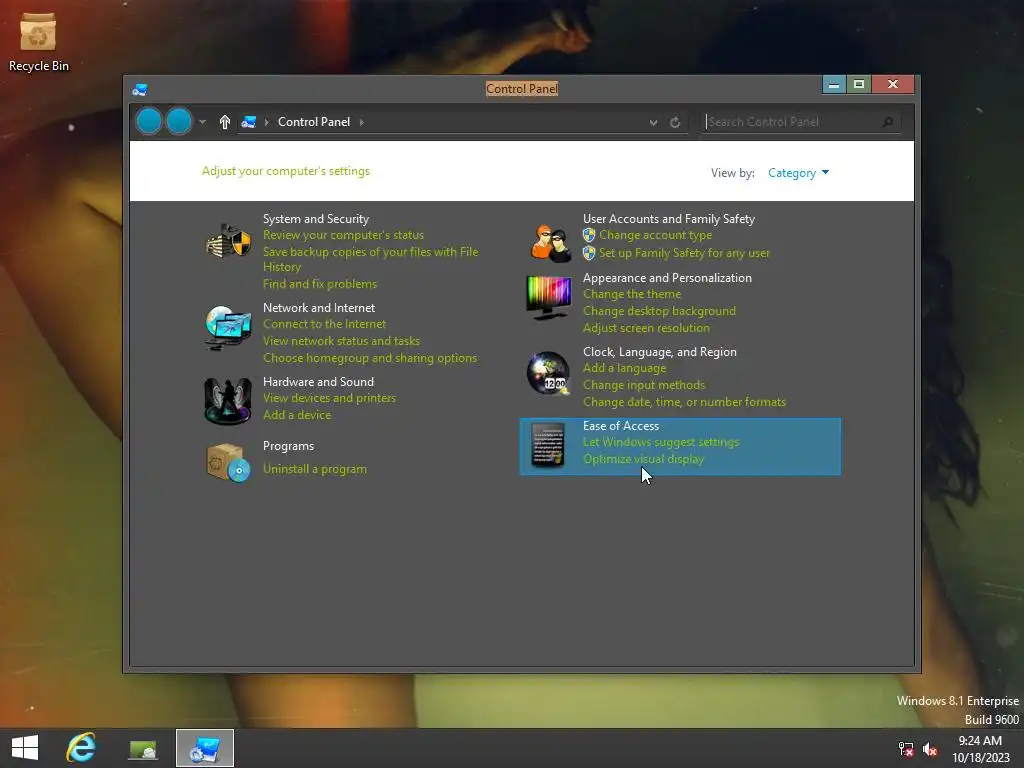Click Change the theme
The height and width of the screenshot is (768, 1024).
632,294
